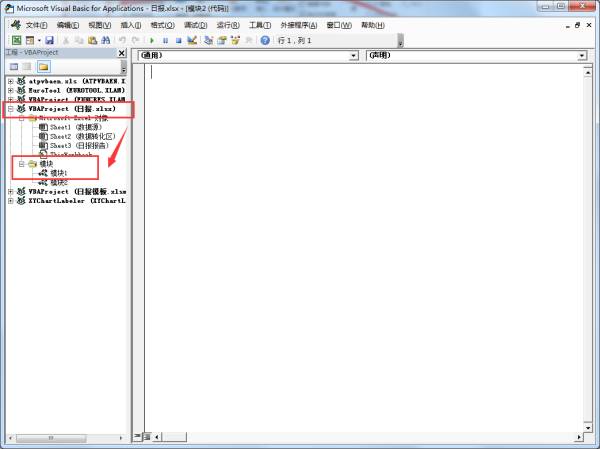The height and width of the screenshot is (449, 600).
Task: Open the Object Browser toolbar icon
Action: pyautogui.click(x=235, y=40)
